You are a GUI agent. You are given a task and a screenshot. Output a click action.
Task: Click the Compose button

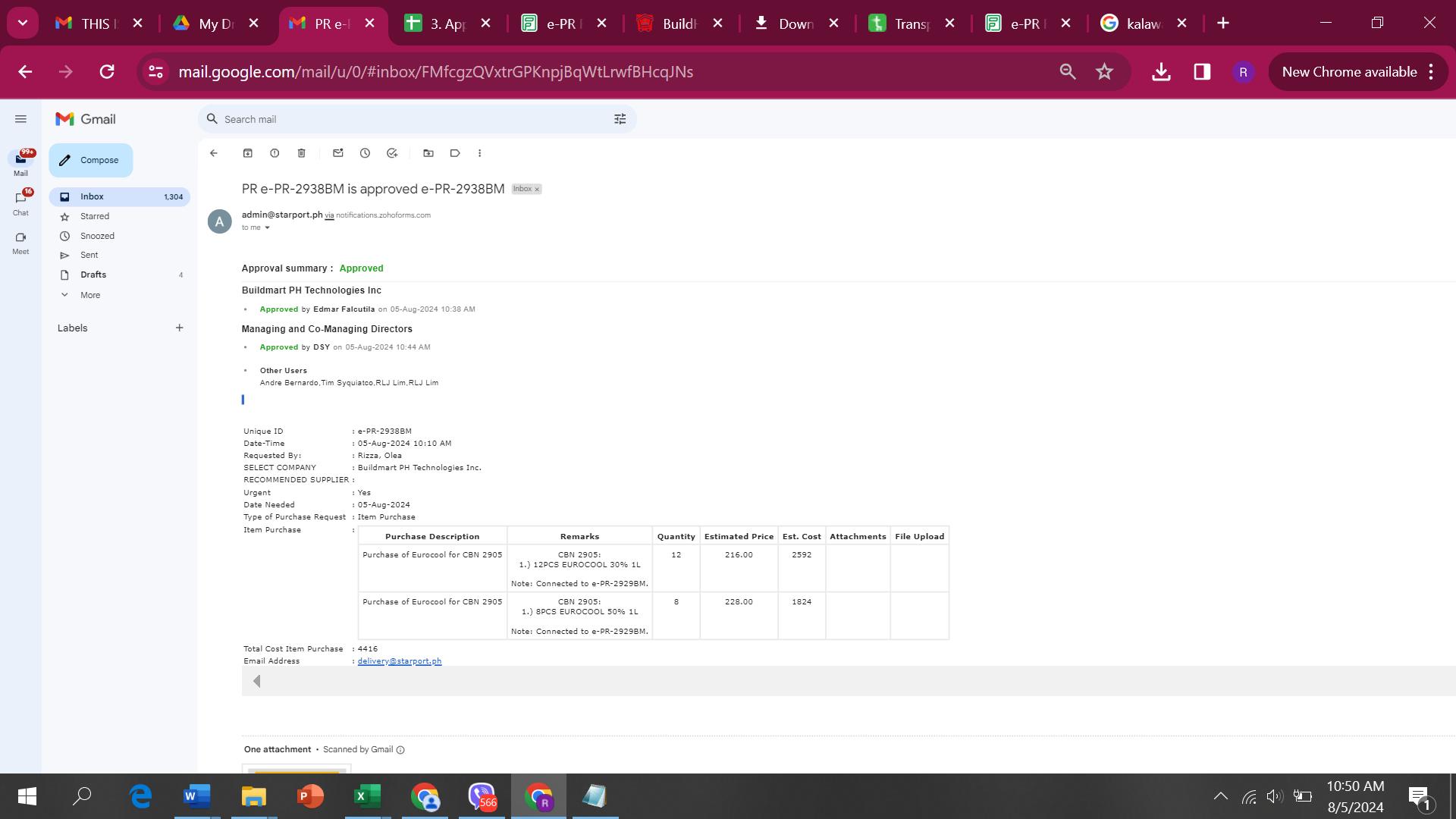91,160
